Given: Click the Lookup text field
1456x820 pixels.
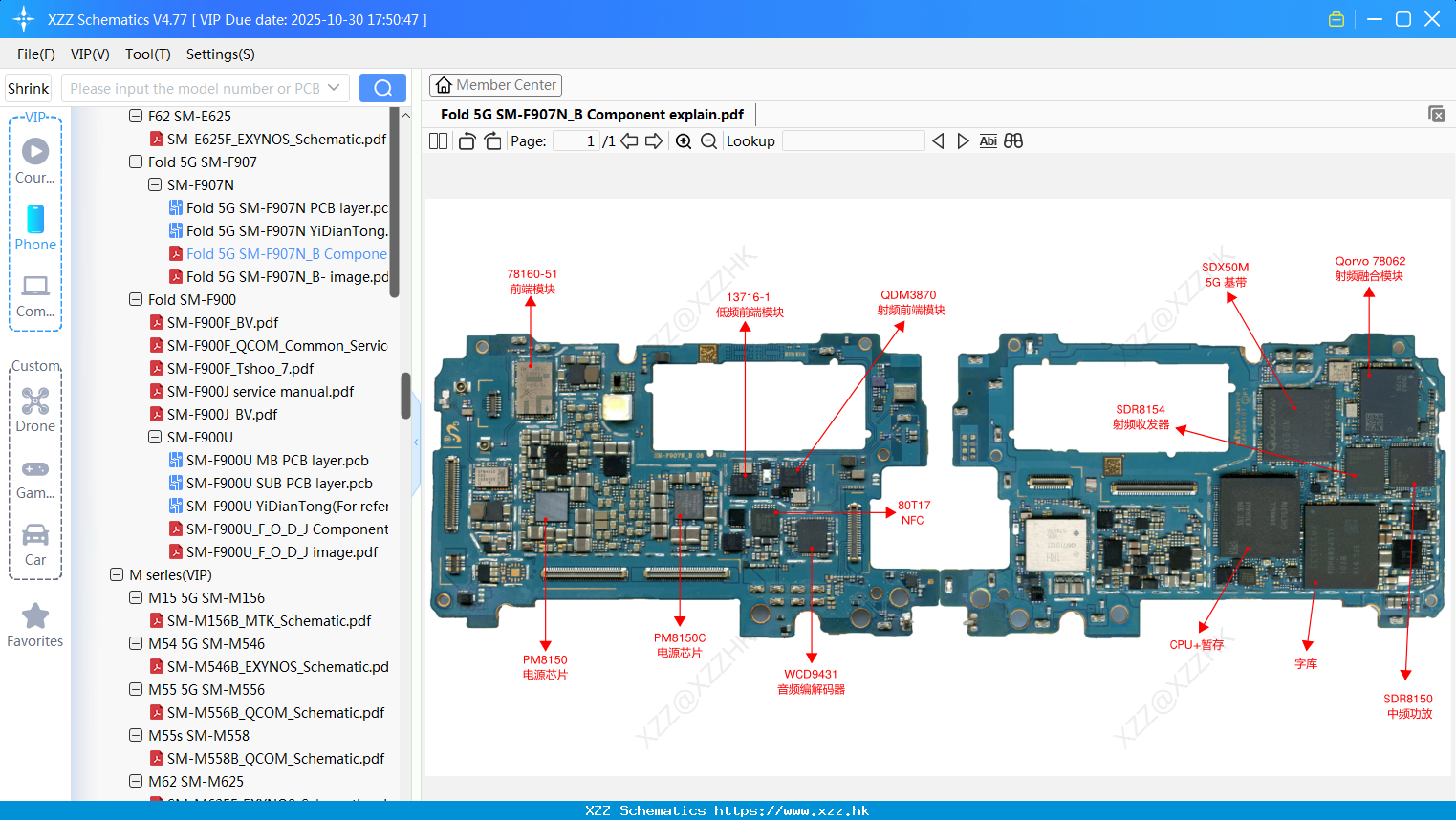Looking at the screenshot, I should point(853,140).
